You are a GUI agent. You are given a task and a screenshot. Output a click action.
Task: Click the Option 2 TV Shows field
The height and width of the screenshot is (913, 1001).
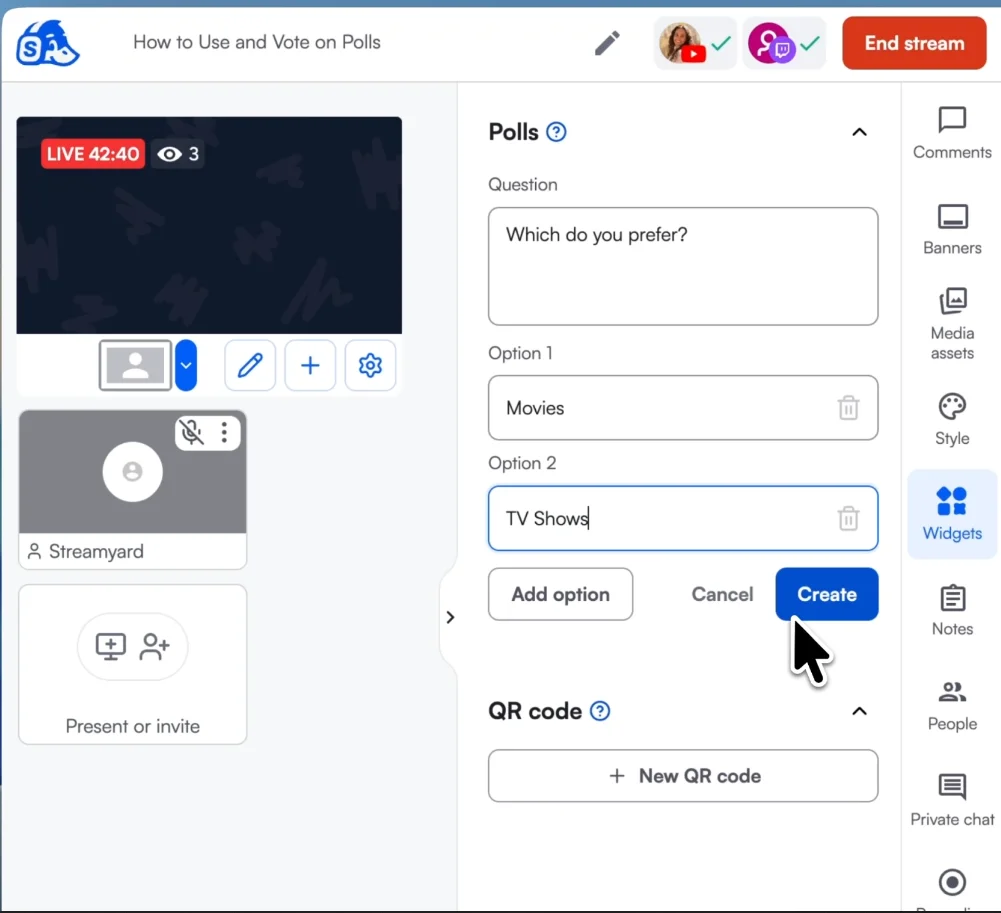683,518
